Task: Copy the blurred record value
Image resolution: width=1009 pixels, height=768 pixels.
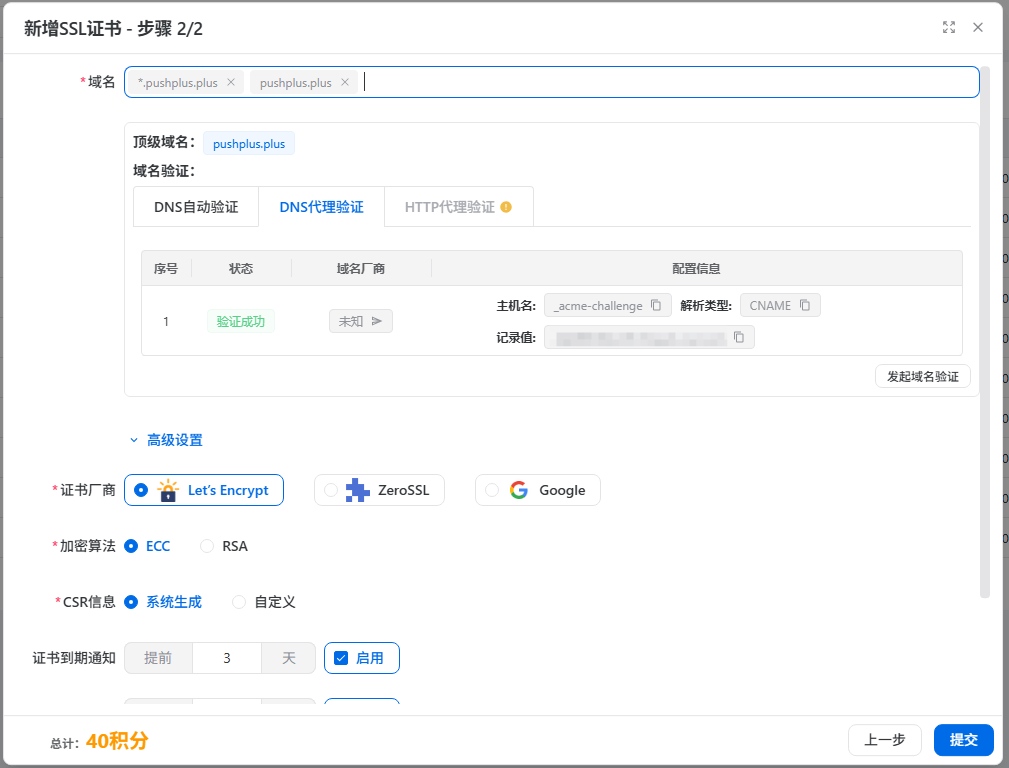Action: [739, 338]
